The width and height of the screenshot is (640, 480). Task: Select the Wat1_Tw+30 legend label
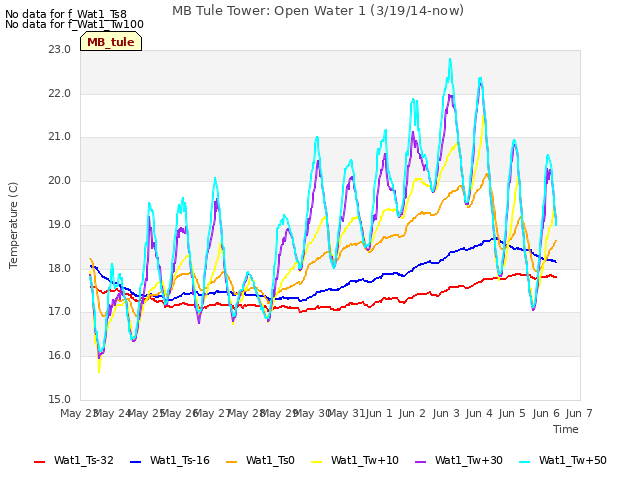[469, 460]
